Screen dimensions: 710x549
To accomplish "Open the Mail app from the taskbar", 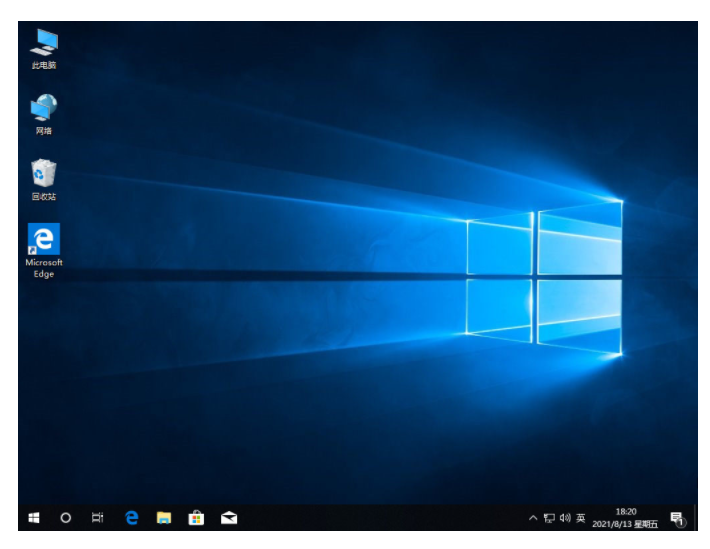I will coord(229,517).
